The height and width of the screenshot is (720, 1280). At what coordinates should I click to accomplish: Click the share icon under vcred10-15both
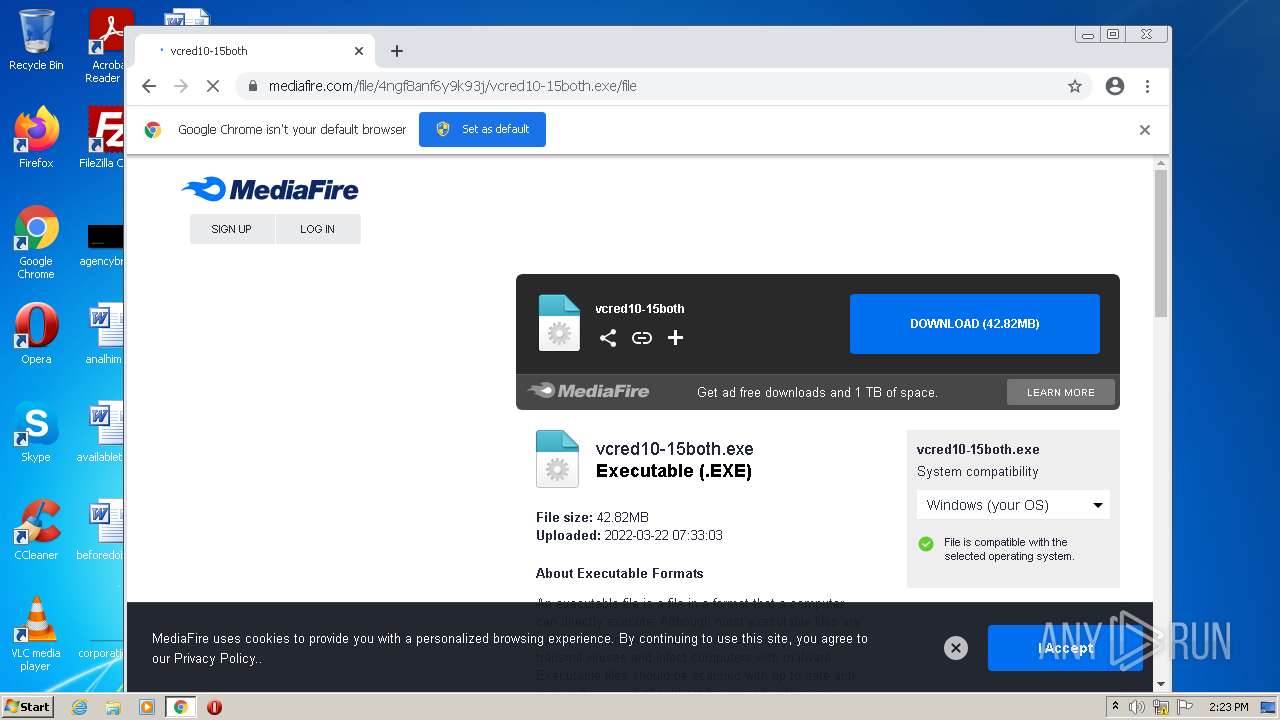[x=607, y=338]
